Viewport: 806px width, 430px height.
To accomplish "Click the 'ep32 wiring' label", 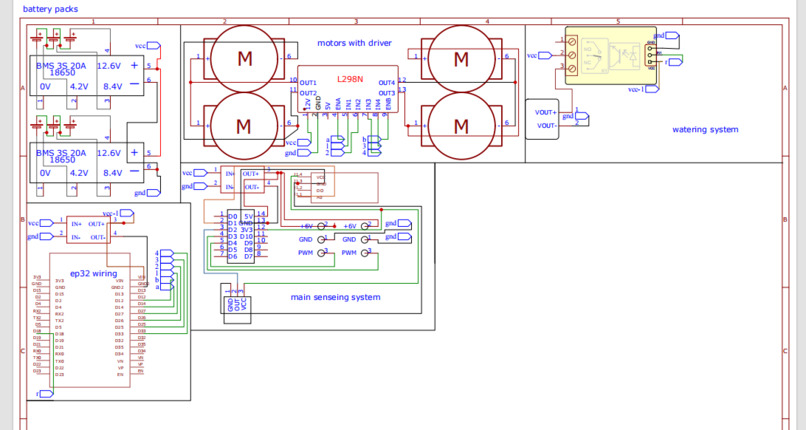I will click(x=94, y=273).
